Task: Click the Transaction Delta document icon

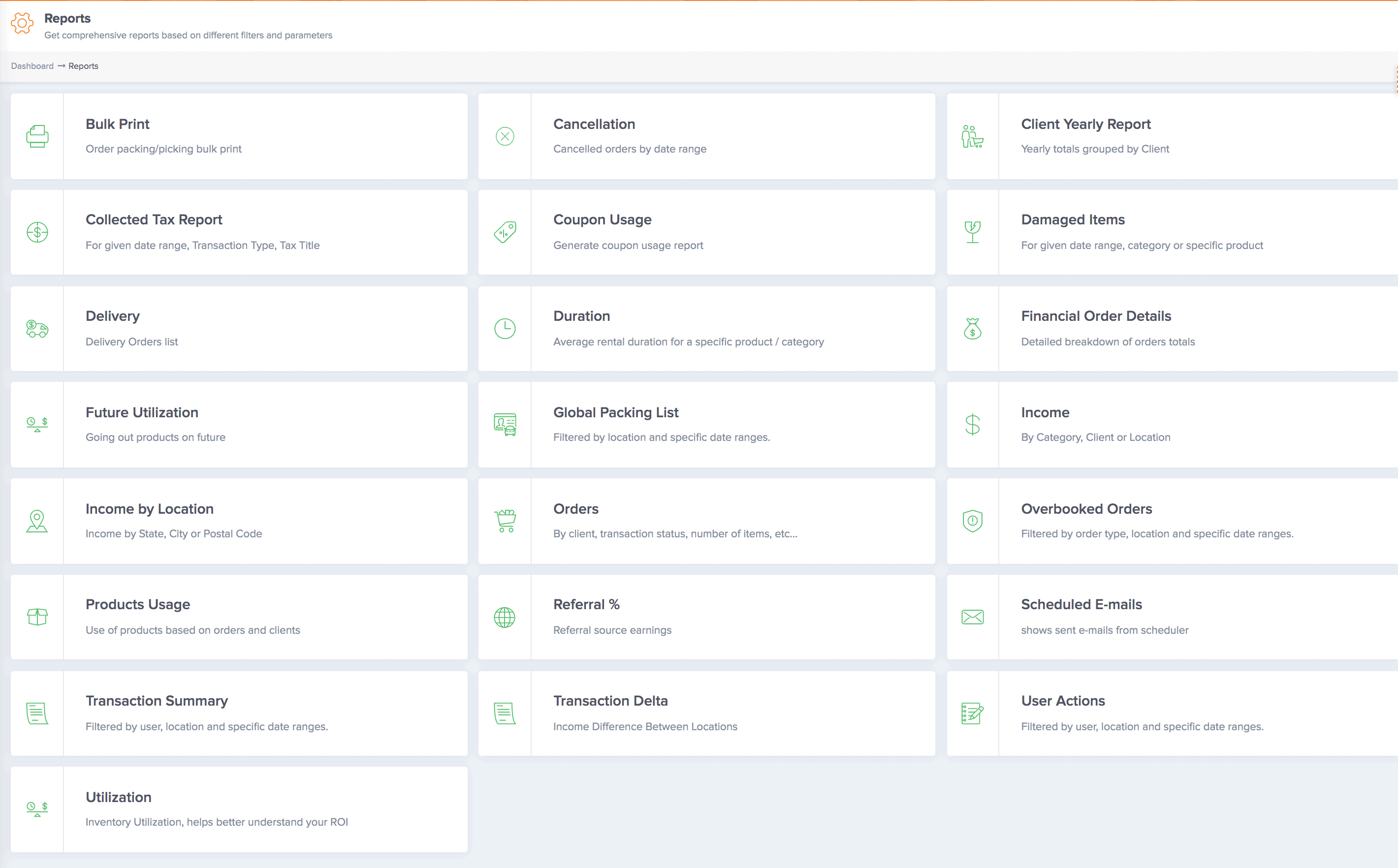Action: [x=505, y=713]
